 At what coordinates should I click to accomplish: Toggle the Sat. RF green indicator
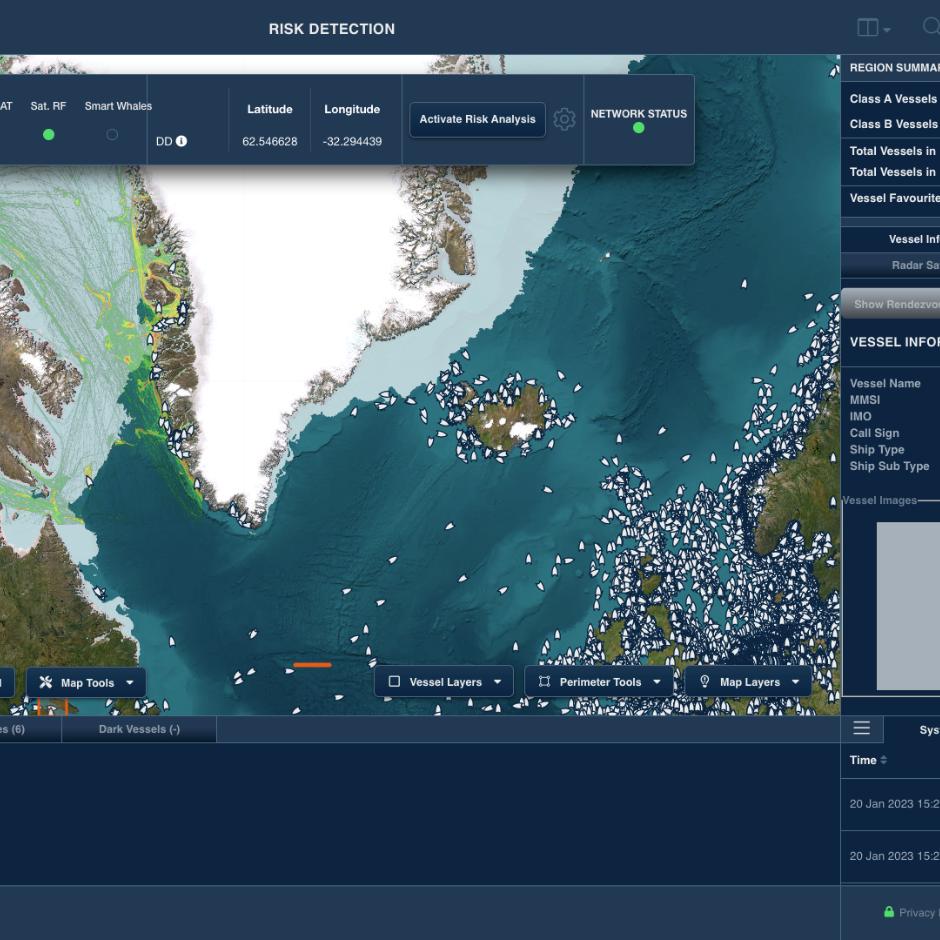[x=49, y=135]
